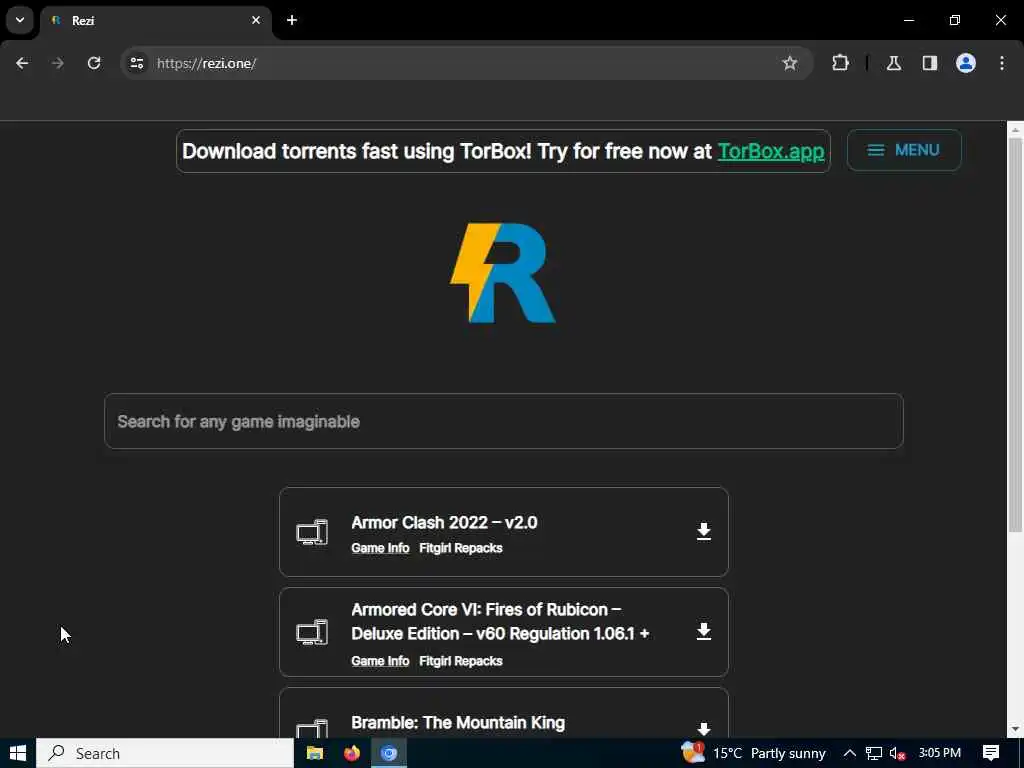Open the weather widget showing 15°C
The image size is (1024, 768).
754,754
